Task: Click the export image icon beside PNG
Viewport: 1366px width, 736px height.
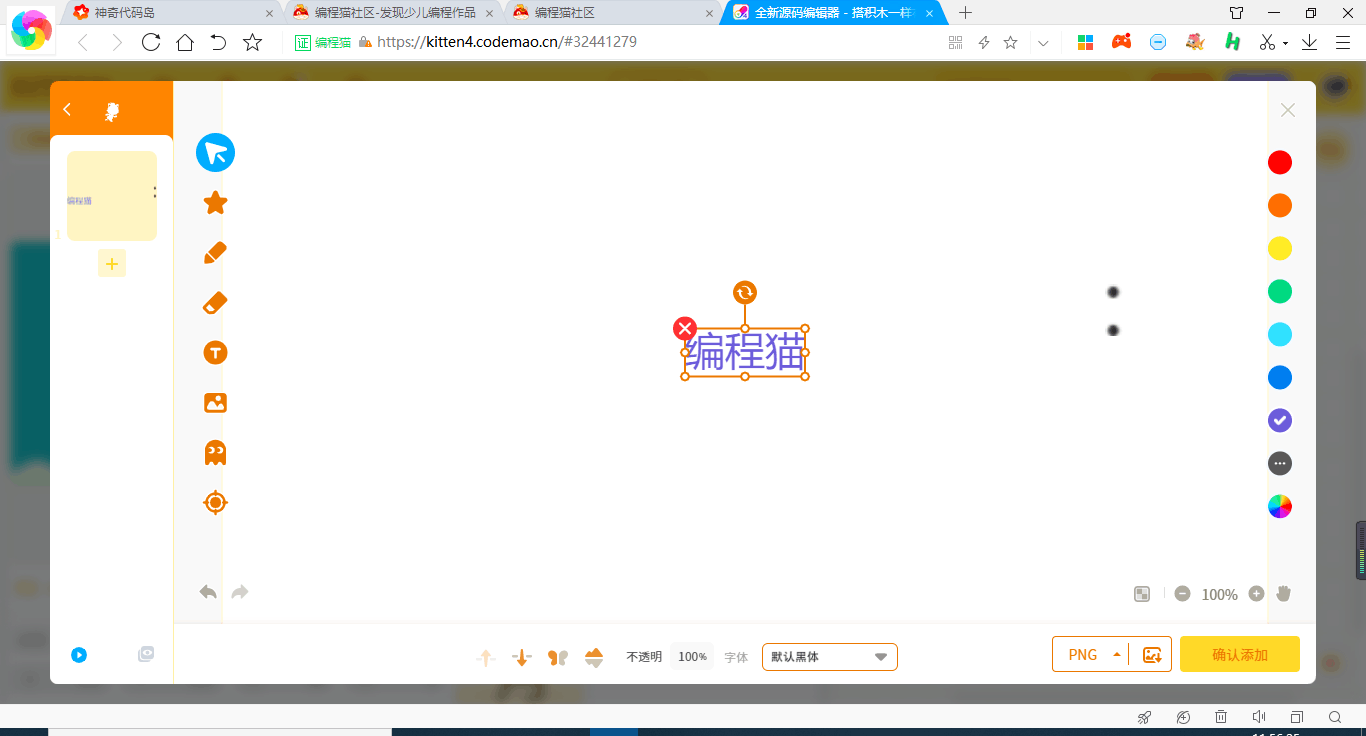Action: coord(1152,655)
